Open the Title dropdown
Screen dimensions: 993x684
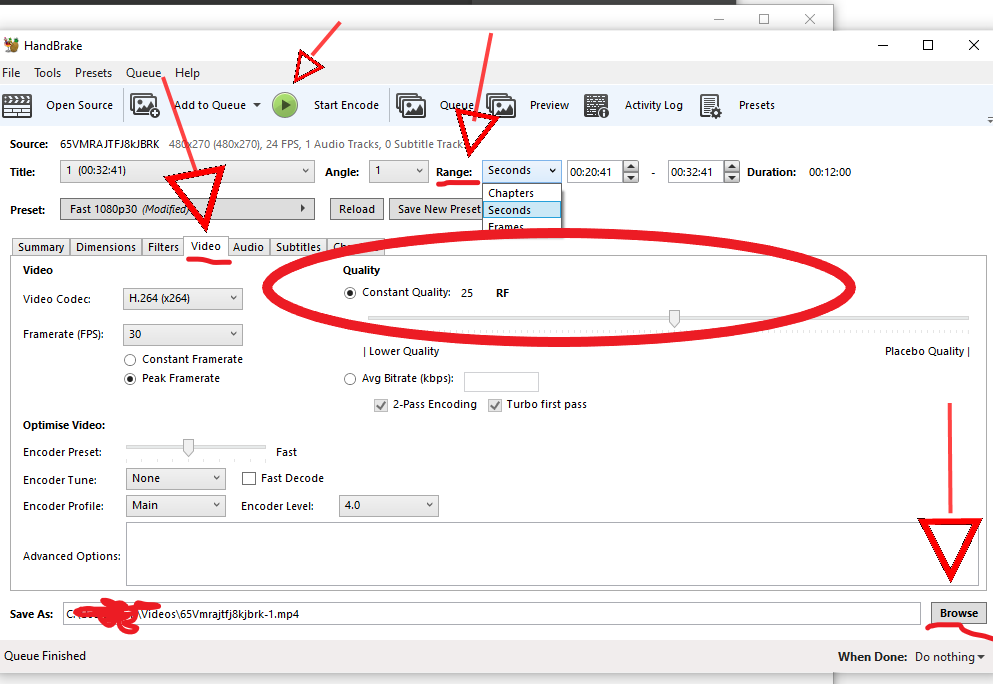[187, 171]
